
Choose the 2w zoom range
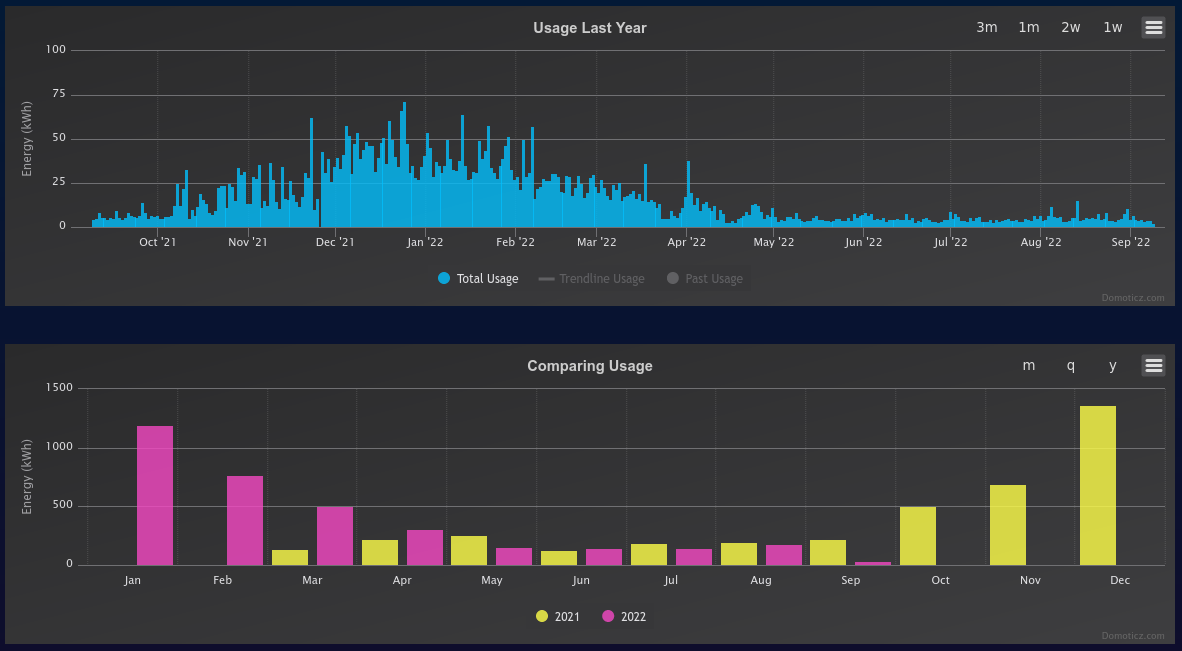pyautogui.click(x=1070, y=28)
